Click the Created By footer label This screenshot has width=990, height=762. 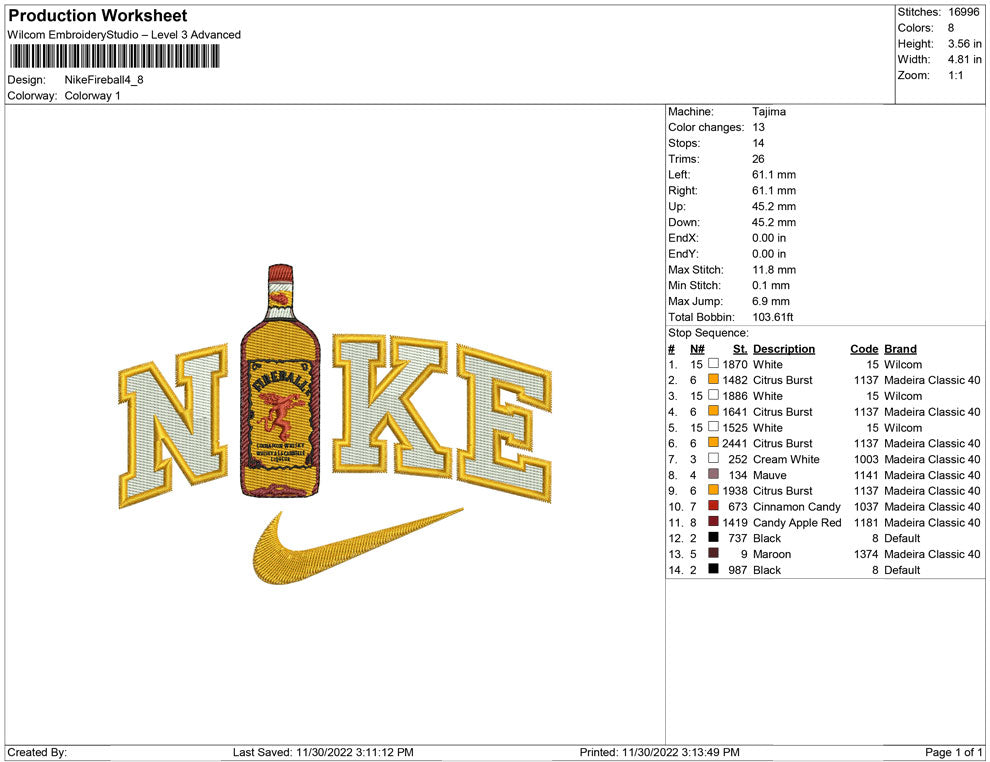click(37, 752)
